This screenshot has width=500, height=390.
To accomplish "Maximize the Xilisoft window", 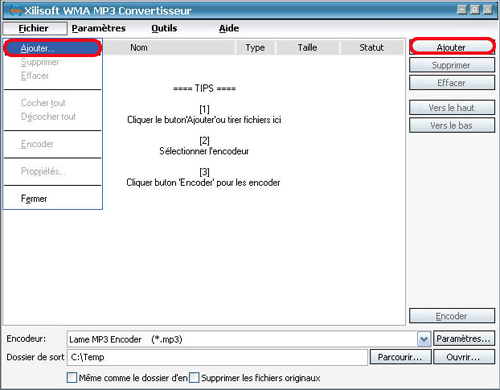I will [475, 10].
